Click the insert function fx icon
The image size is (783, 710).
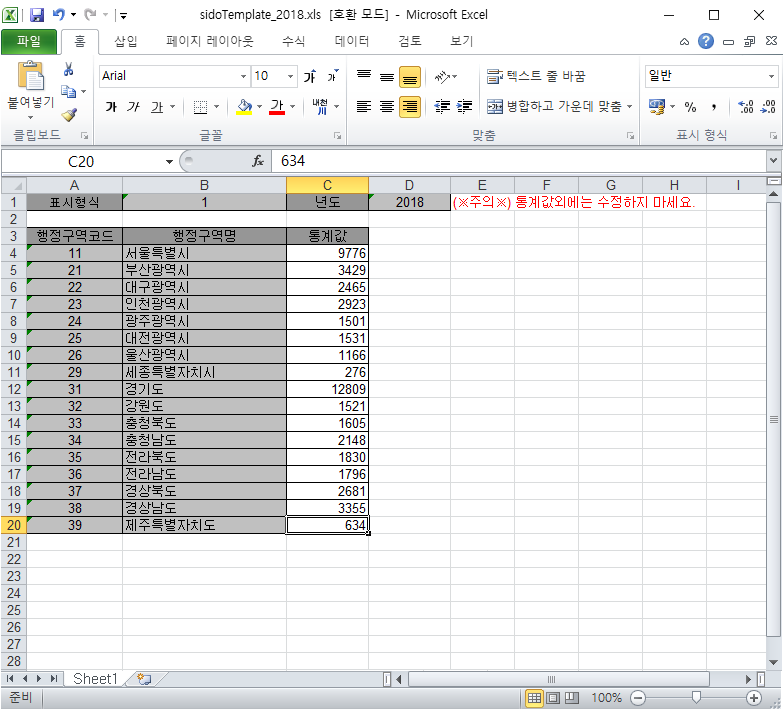(x=257, y=161)
